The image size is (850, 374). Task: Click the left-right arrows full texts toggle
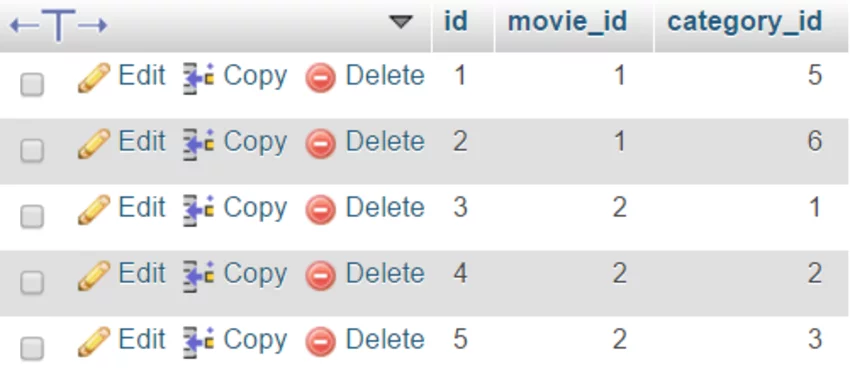[59, 25]
